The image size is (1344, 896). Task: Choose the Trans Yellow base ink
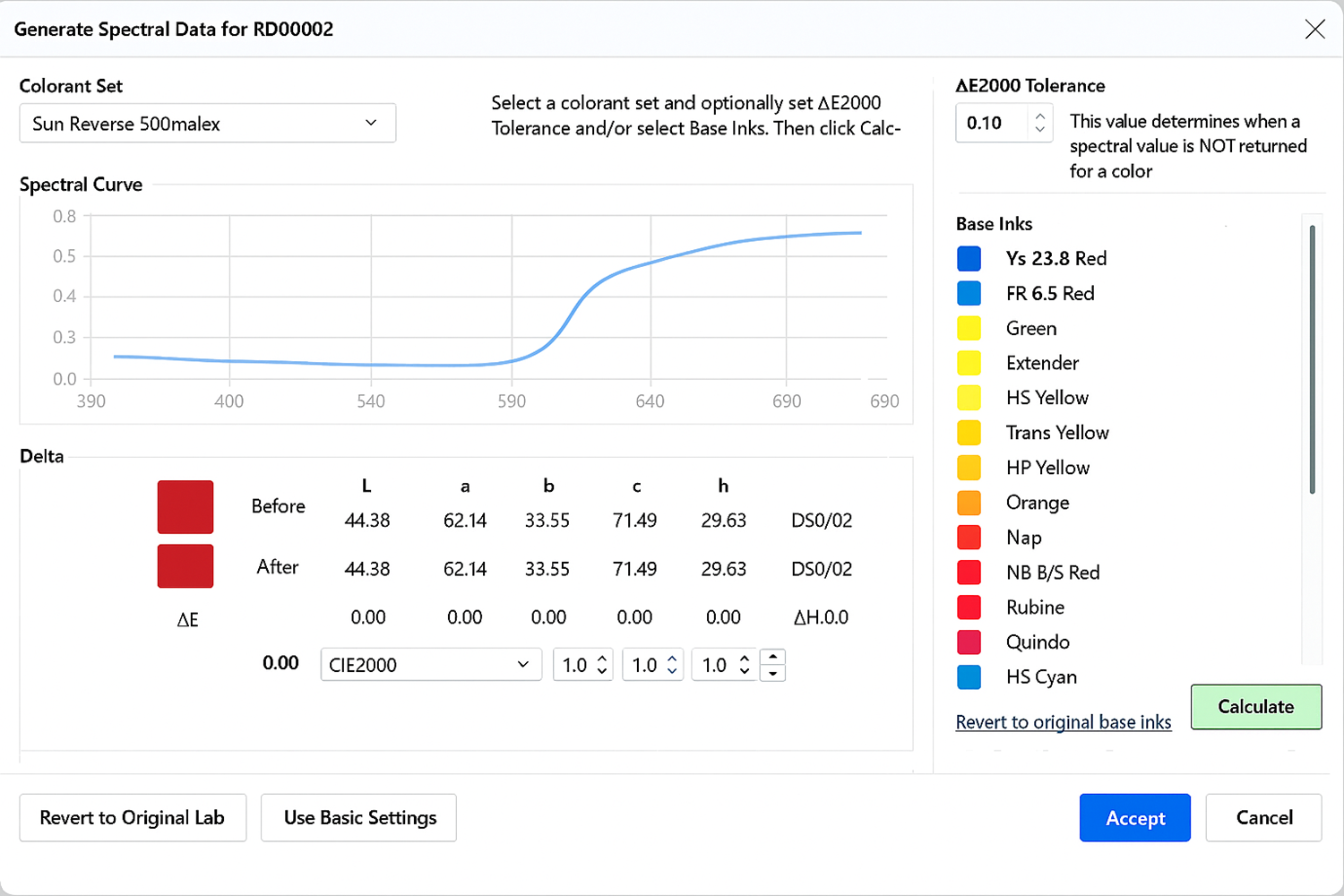pyautogui.click(x=1056, y=433)
